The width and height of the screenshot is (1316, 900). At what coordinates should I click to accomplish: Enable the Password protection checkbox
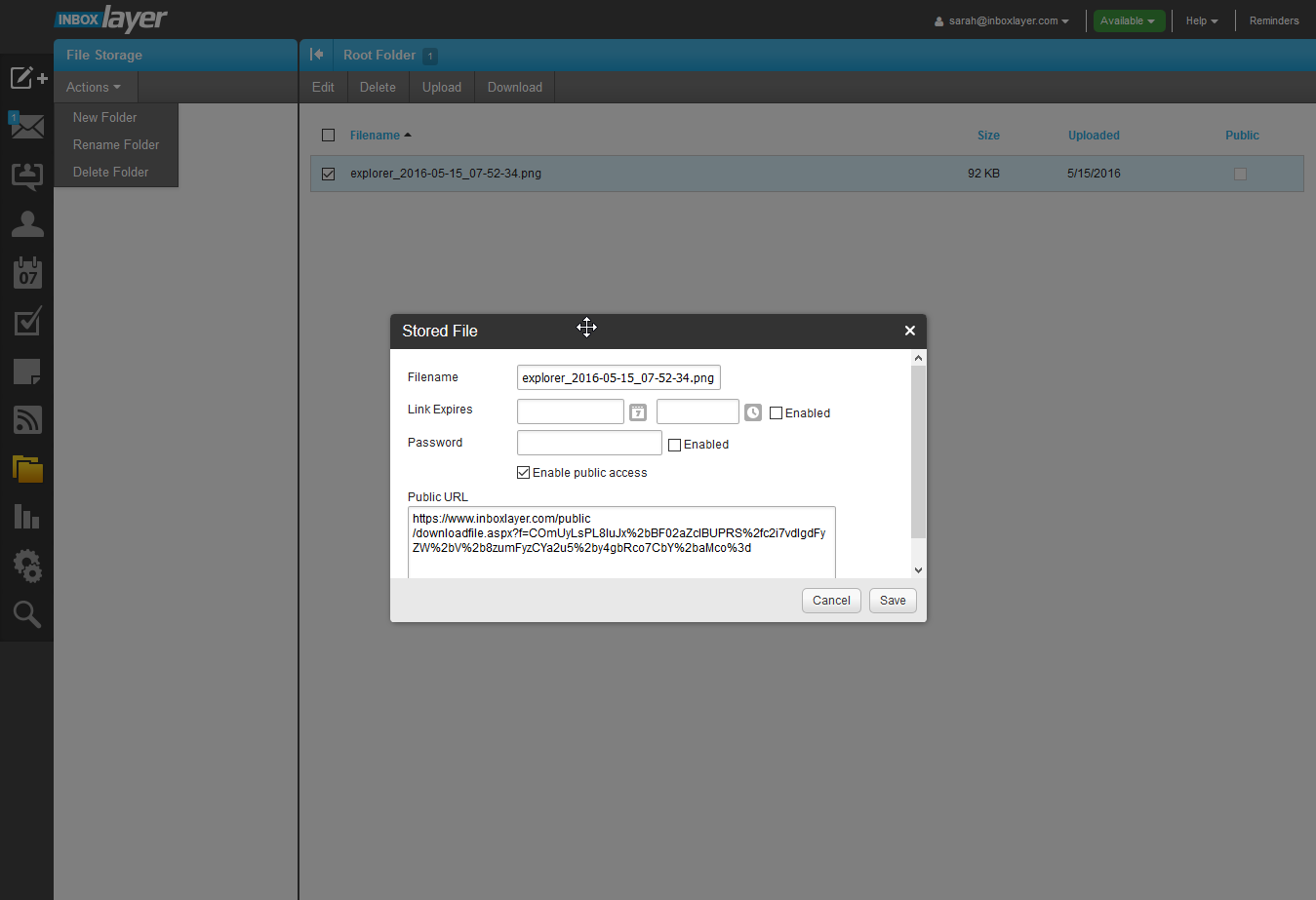(674, 445)
